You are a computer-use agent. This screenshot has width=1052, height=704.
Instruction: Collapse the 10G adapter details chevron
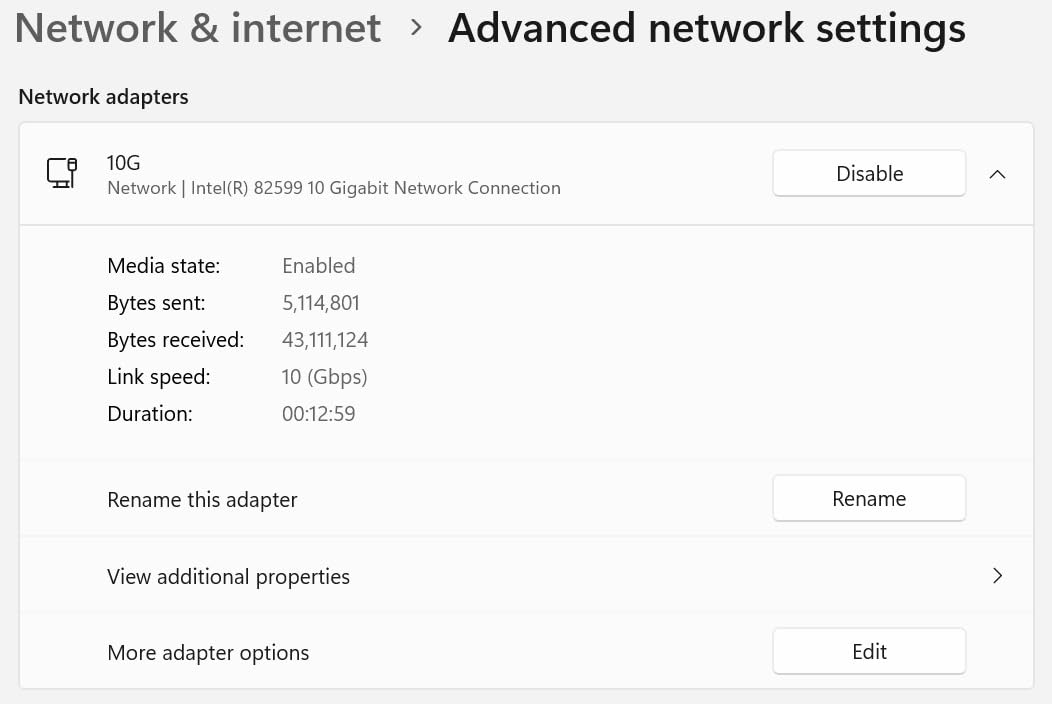996,174
